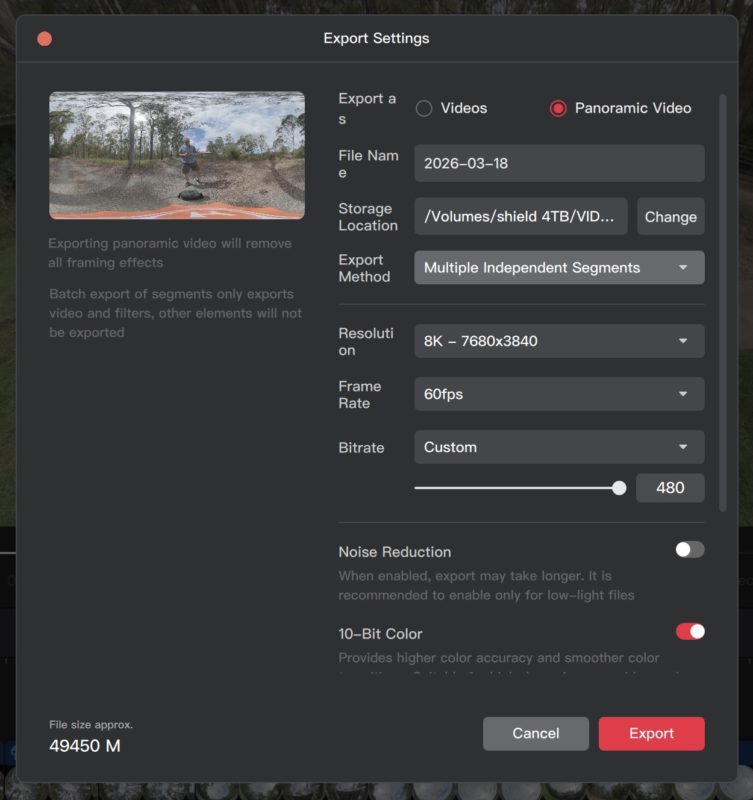Open the Bitrate dropdown showing Custom
753x800 pixels.
tap(559, 447)
